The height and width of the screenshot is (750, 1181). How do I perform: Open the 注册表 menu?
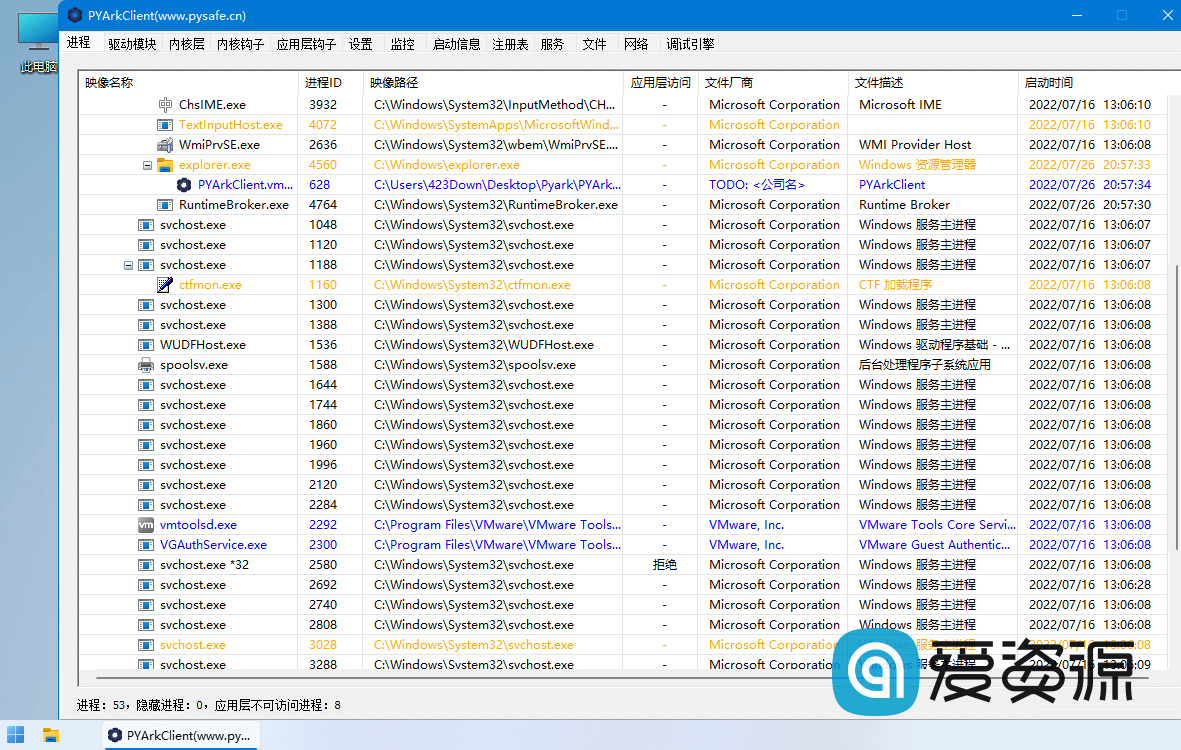508,43
